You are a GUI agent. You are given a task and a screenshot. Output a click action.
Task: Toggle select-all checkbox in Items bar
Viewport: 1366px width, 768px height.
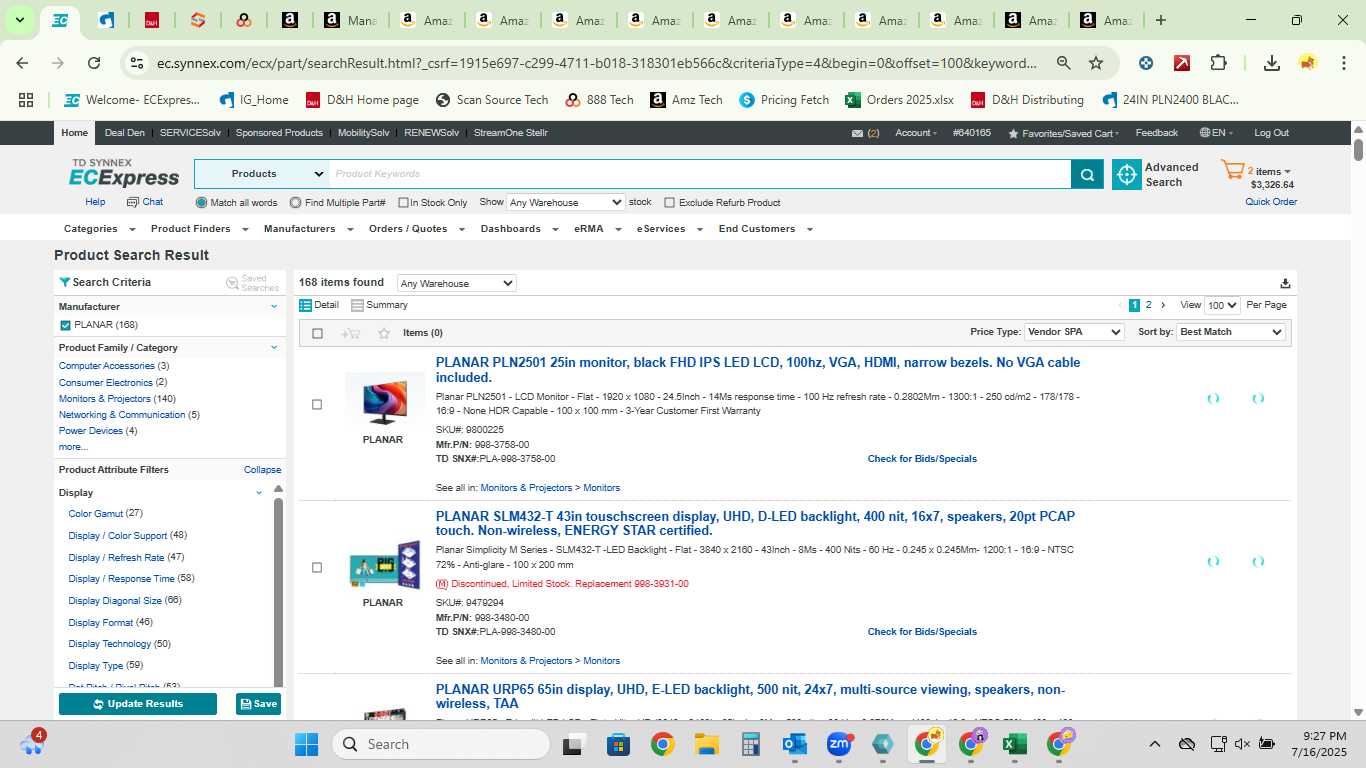(x=317, y=333)
